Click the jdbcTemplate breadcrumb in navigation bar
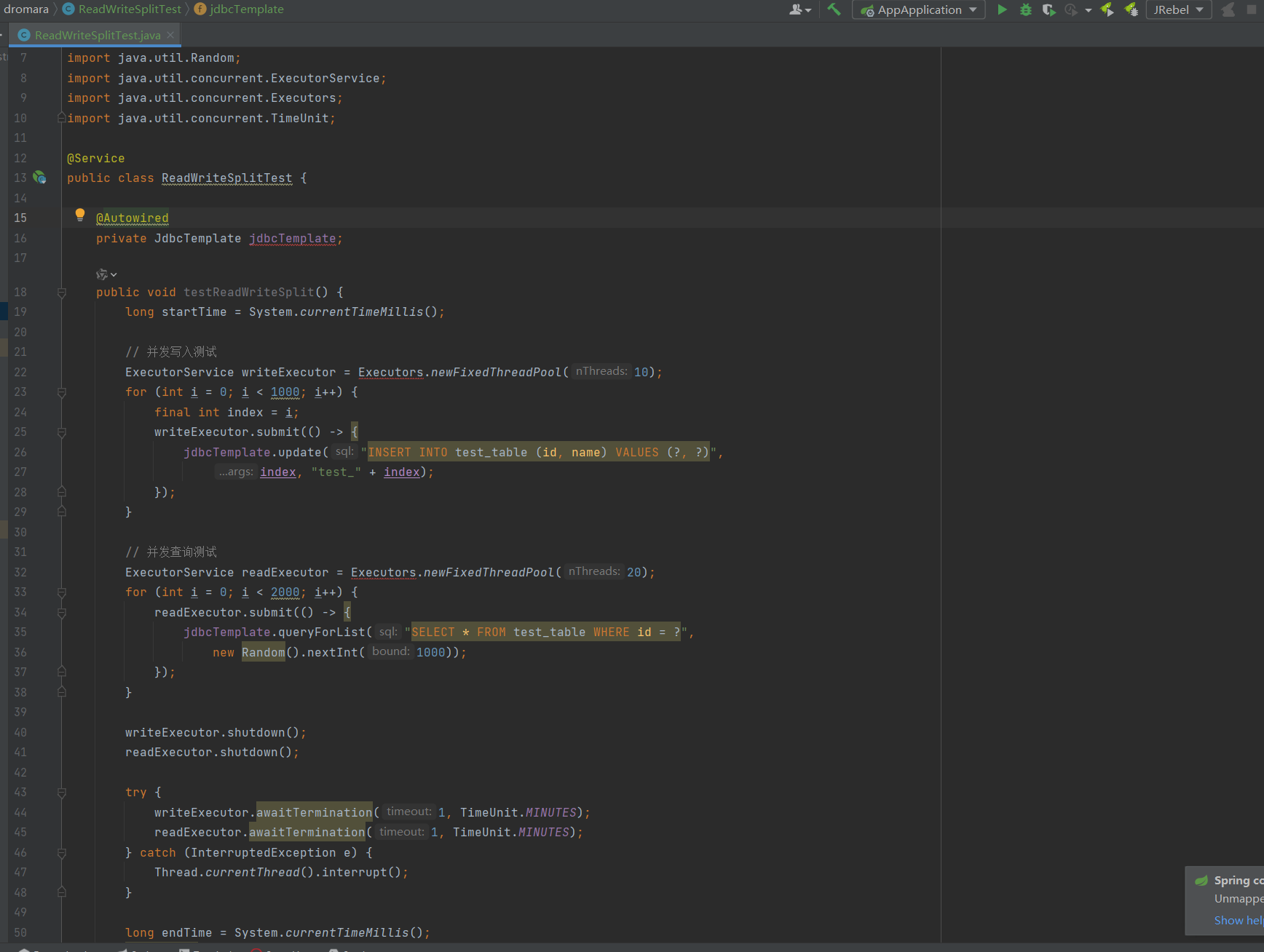Image resolution: width=1264 pixels, height=952 pixels. (x=246, y=9)
